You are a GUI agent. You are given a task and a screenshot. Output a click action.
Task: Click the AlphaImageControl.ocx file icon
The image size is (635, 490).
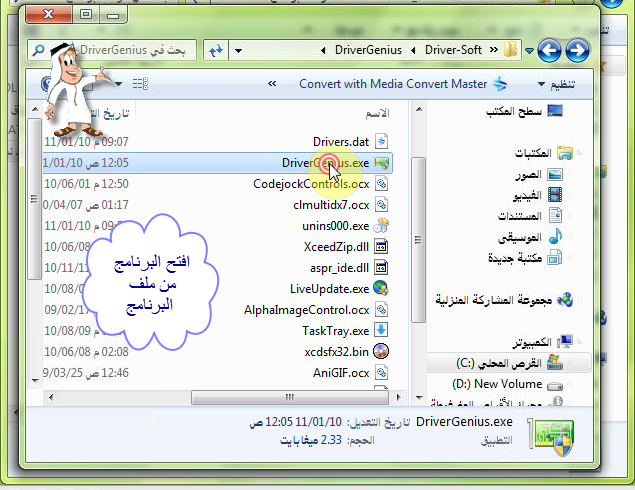(x=381, y=310)
